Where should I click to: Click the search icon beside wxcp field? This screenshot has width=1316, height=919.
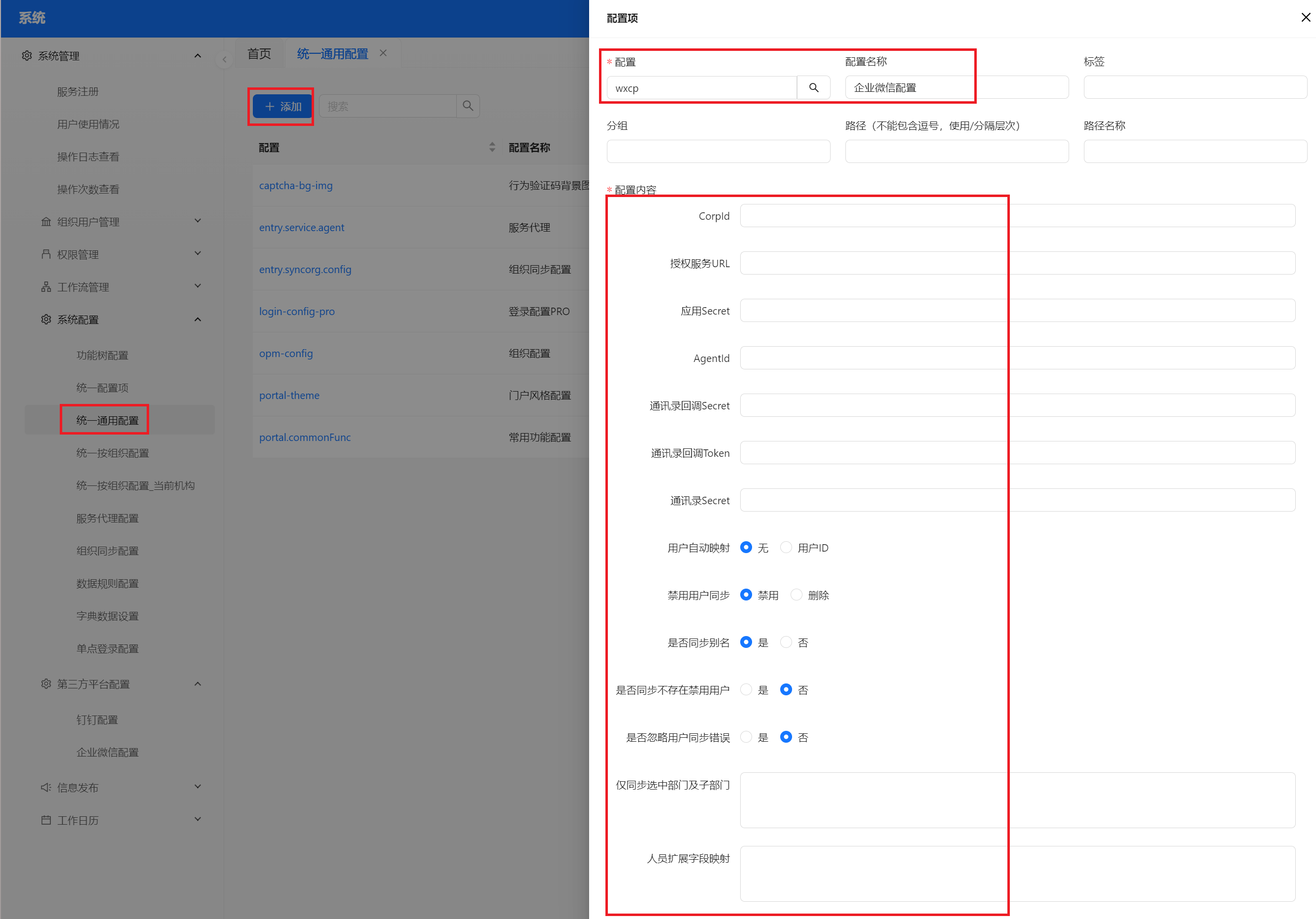click(x=813, y=88)
